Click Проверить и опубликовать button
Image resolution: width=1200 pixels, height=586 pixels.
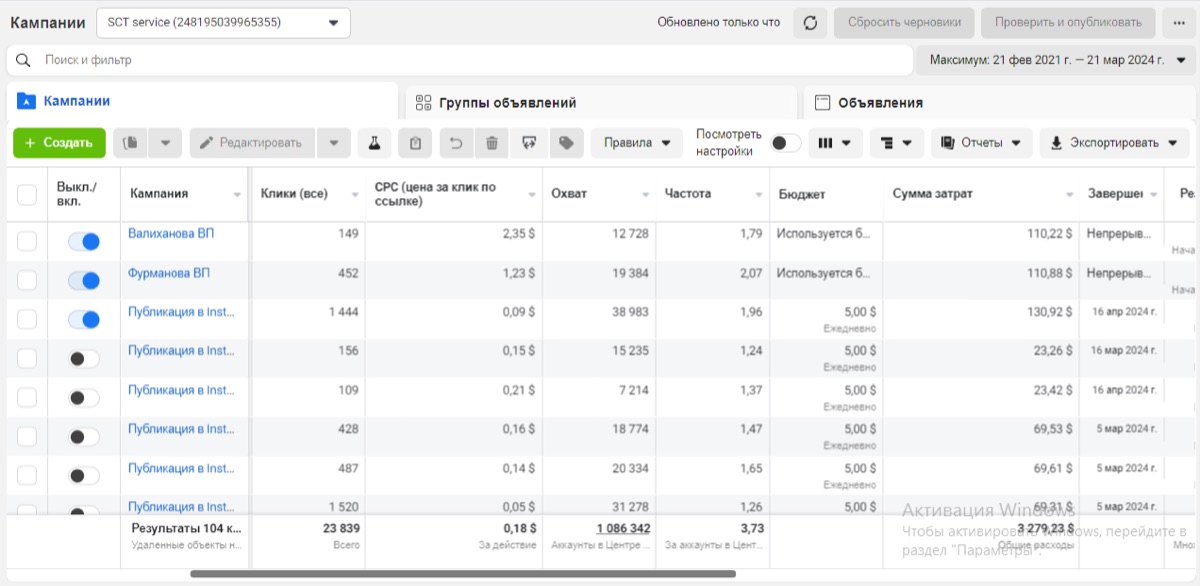(1068, 22)
